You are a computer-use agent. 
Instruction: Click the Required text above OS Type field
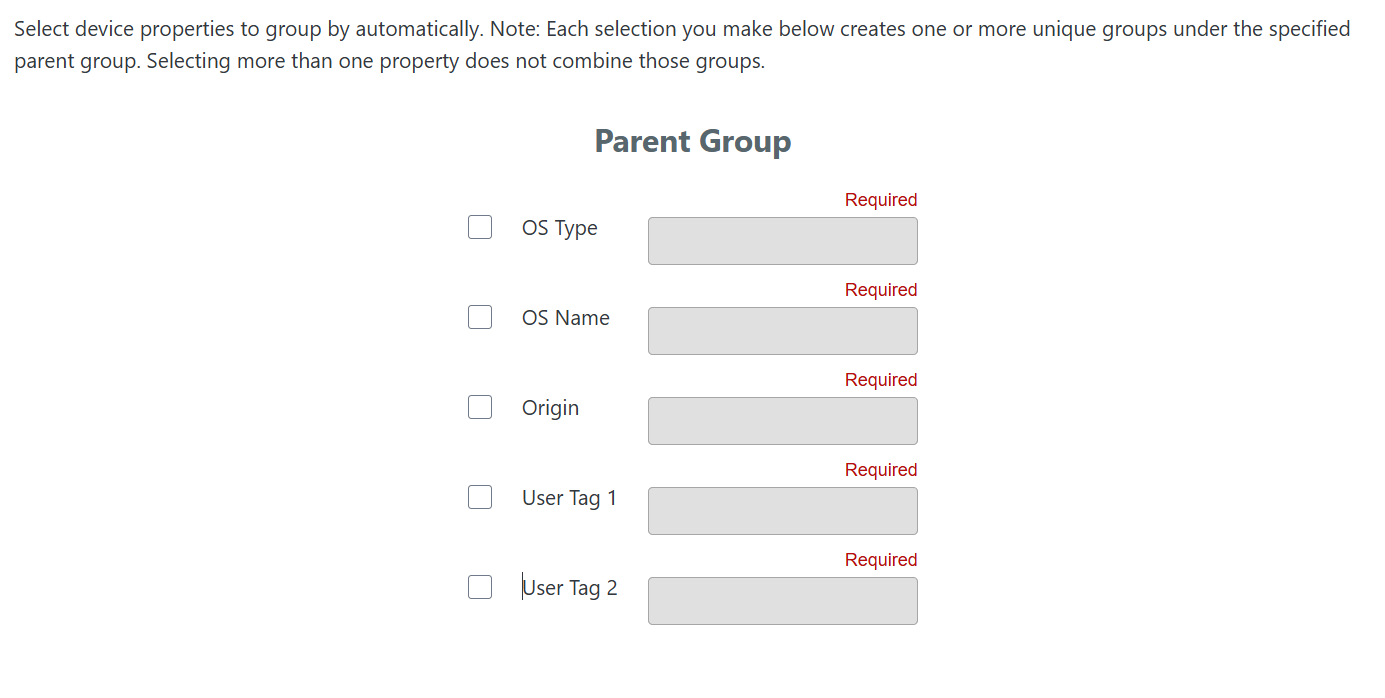[x=880, y=200]
